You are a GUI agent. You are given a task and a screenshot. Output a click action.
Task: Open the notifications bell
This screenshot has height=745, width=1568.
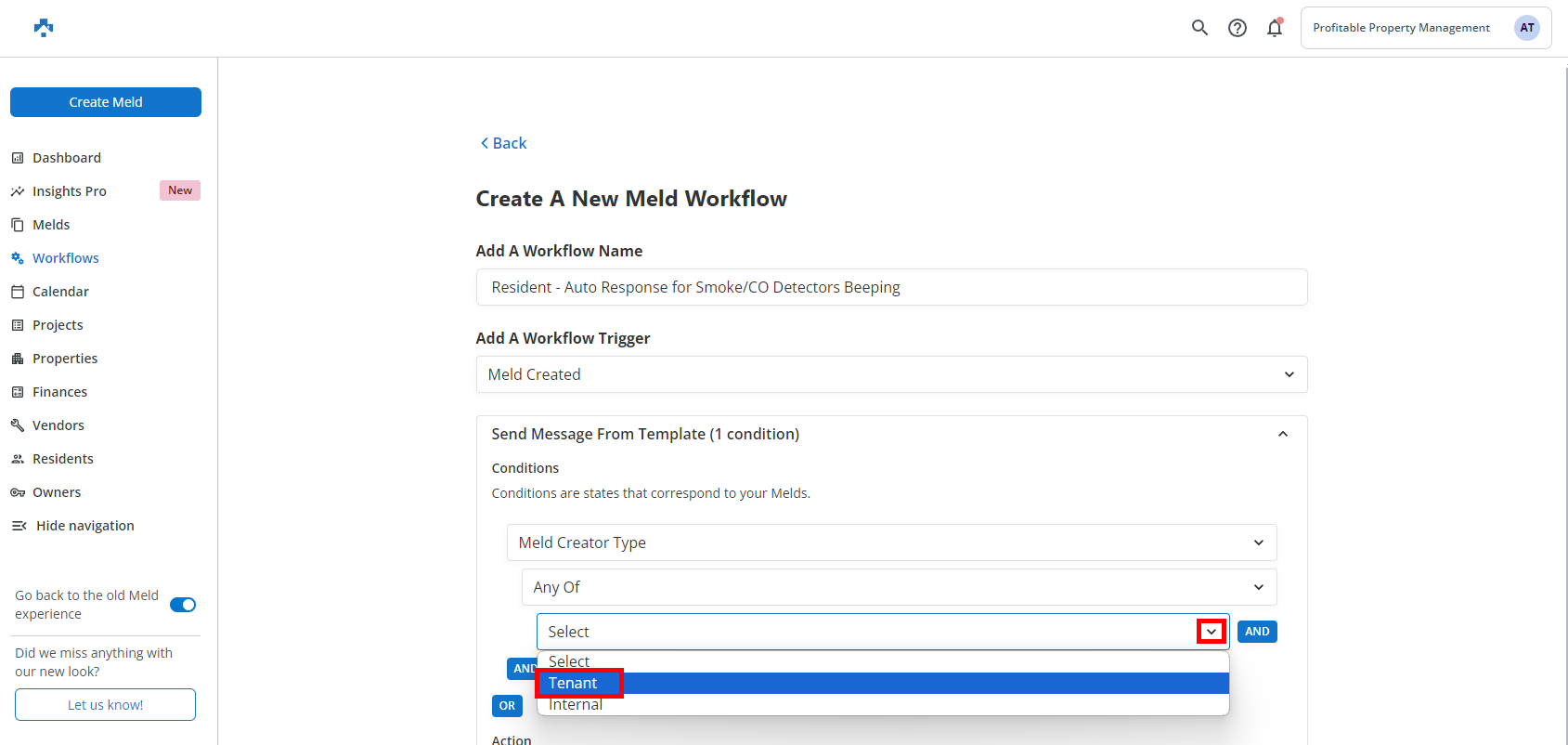[1274, 28]
